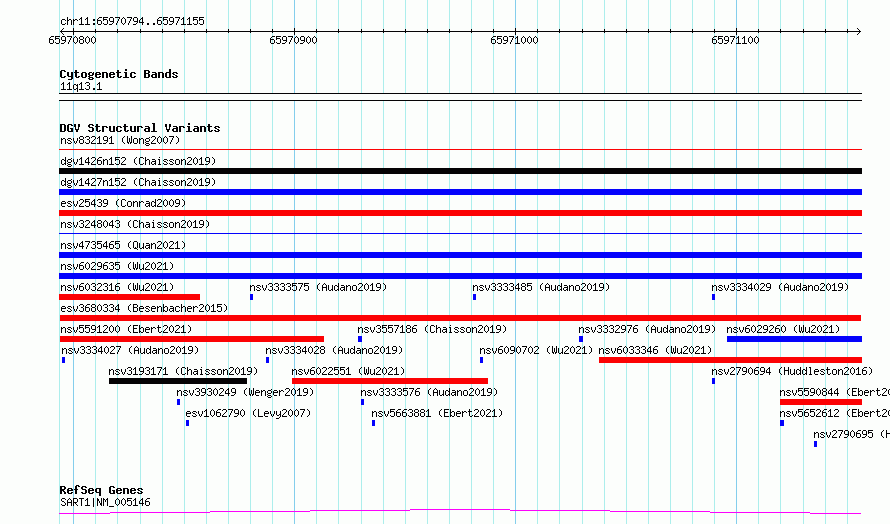The width and height of the screenshot is (890, 524).
Task: Open variant esv3680334 (Besenbacher2015)
Action: 144,308
